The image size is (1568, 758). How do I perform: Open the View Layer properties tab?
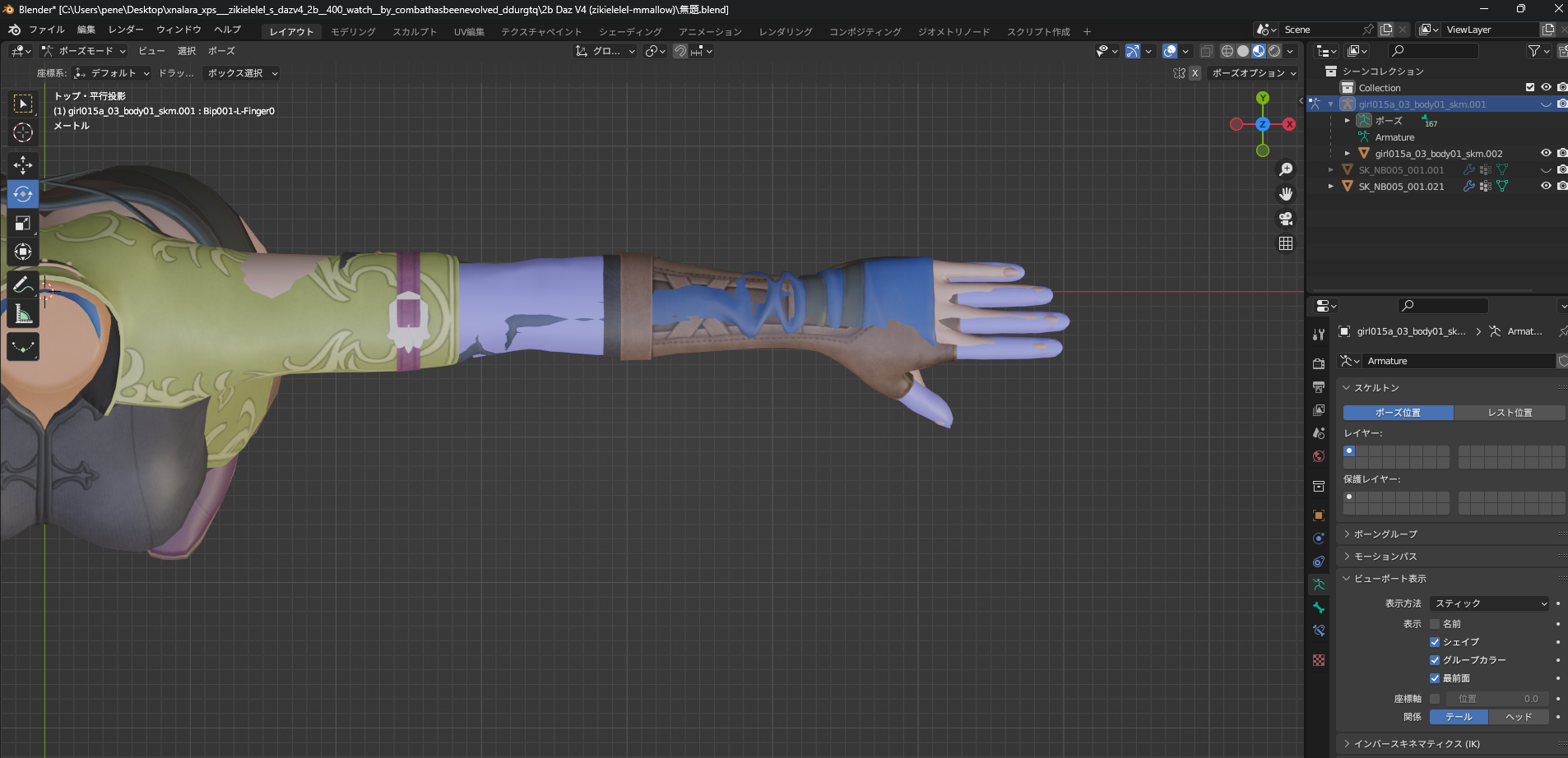(x=1319, y=409)
